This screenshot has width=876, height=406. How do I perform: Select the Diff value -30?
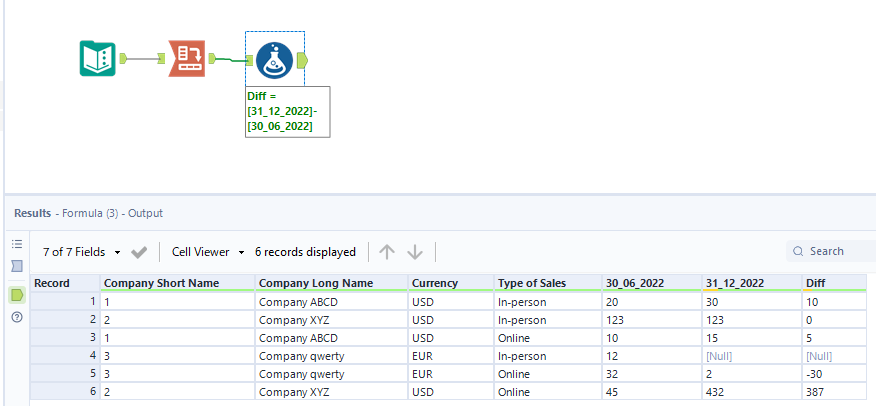[834, 374]
